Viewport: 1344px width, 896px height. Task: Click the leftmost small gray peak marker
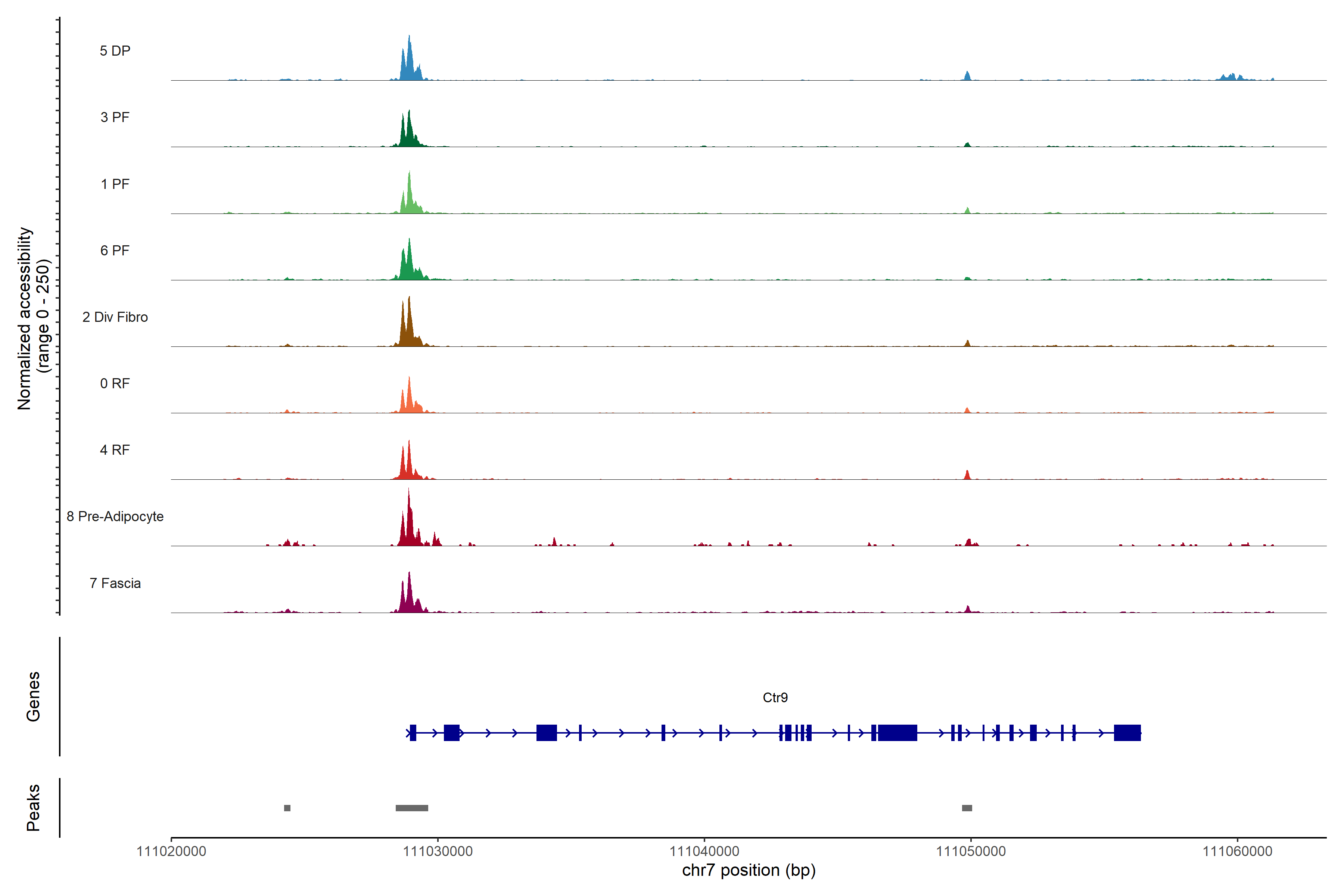click(x=287, y=808)
